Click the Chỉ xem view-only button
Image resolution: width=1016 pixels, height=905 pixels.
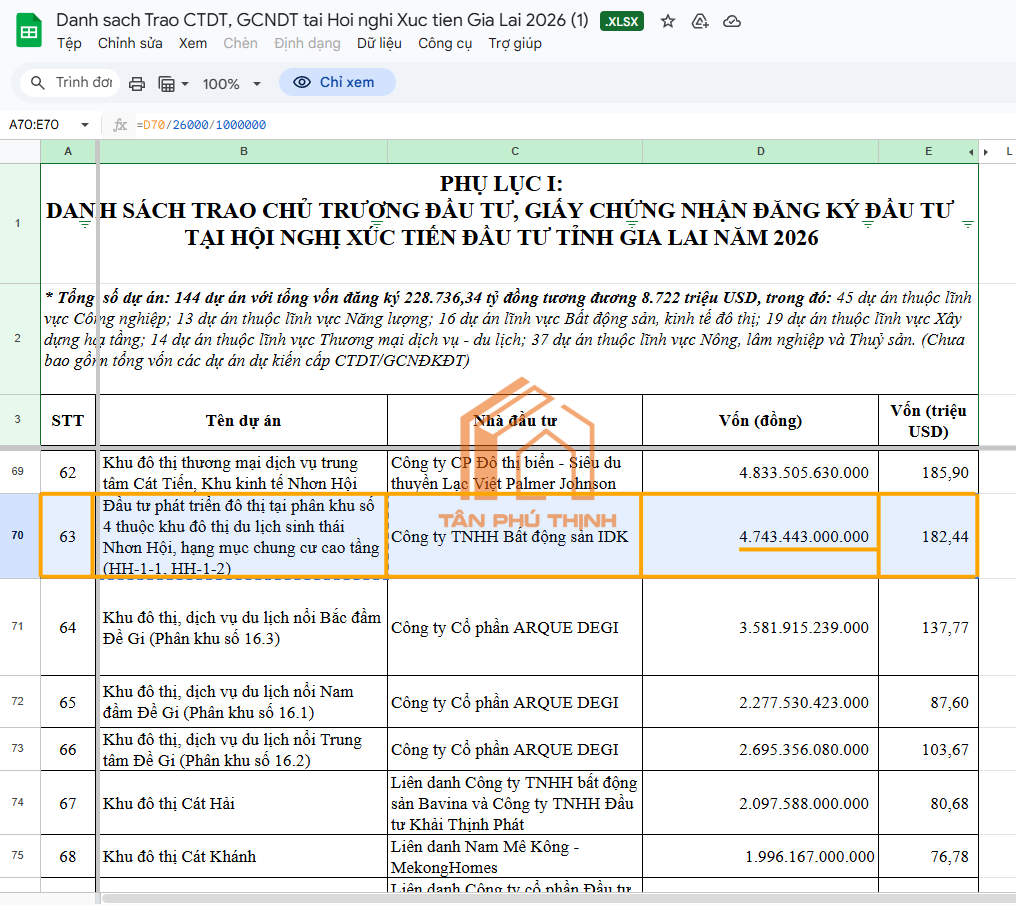click(x=337, y=82)
